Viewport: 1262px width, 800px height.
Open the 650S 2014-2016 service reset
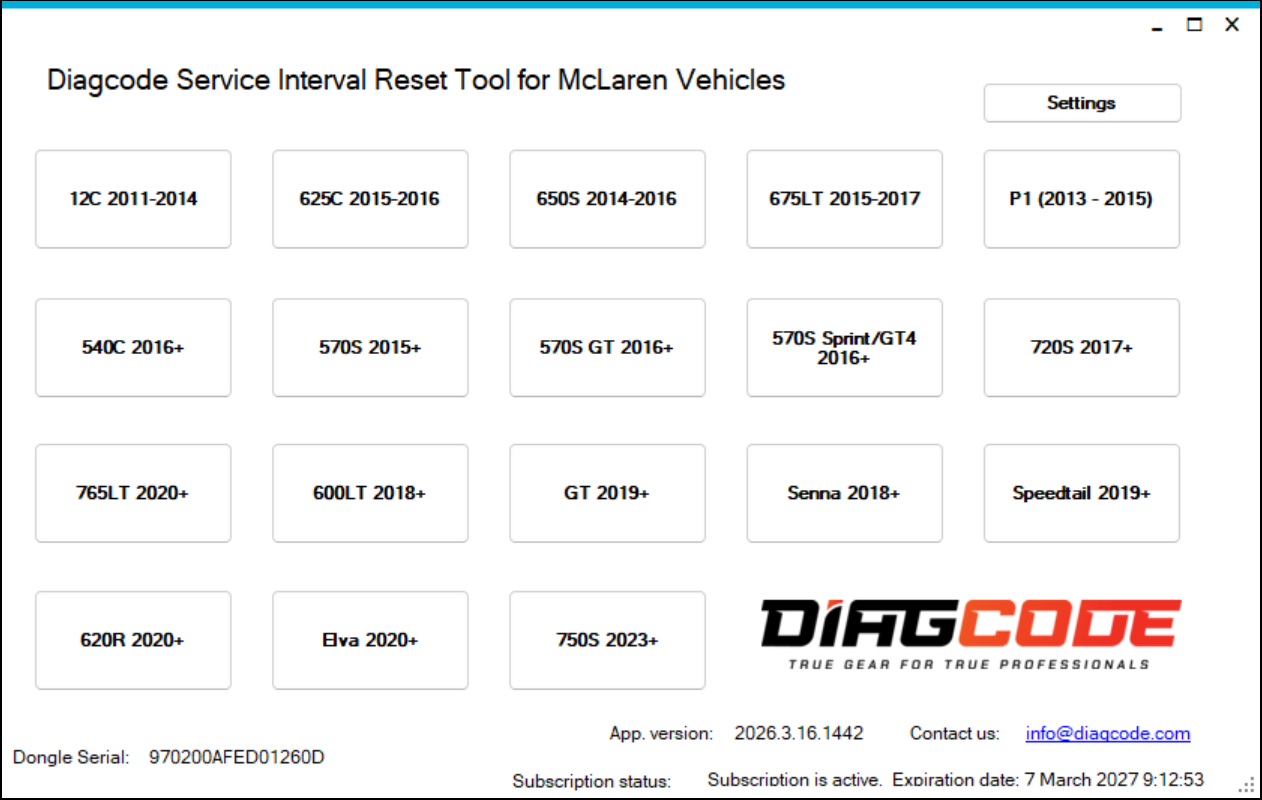click(x=607, y=199)
